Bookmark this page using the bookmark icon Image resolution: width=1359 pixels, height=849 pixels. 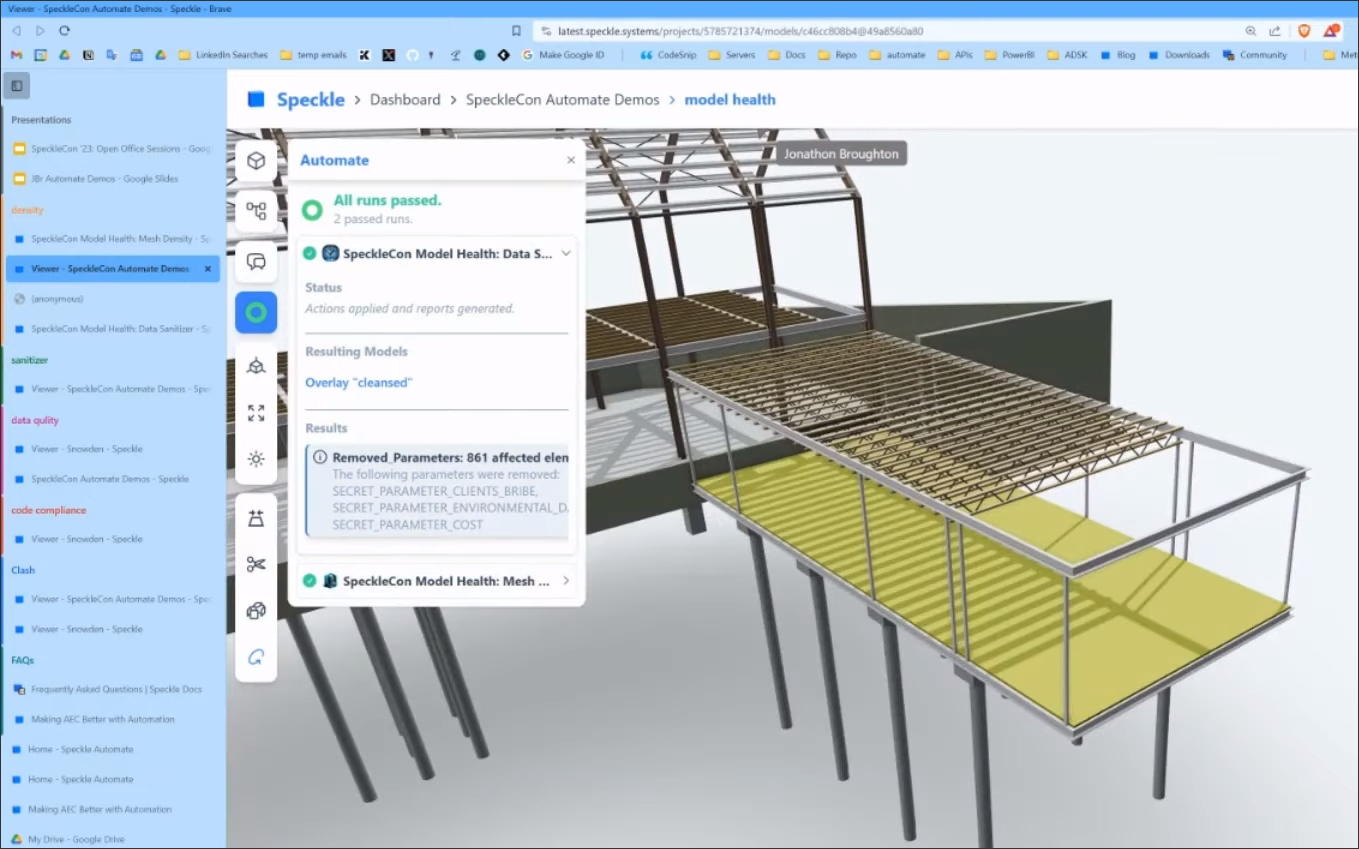(x=516, y=31)
